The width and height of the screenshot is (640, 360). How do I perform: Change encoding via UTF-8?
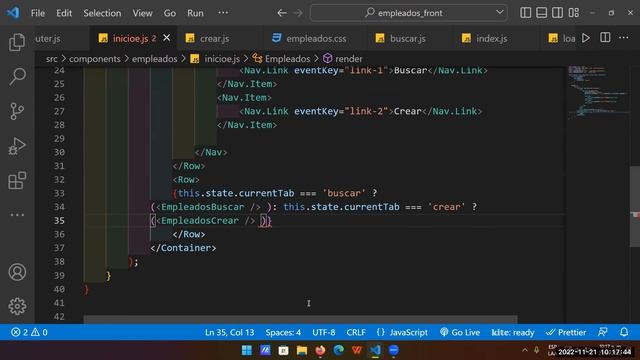(x=324, y=332)
